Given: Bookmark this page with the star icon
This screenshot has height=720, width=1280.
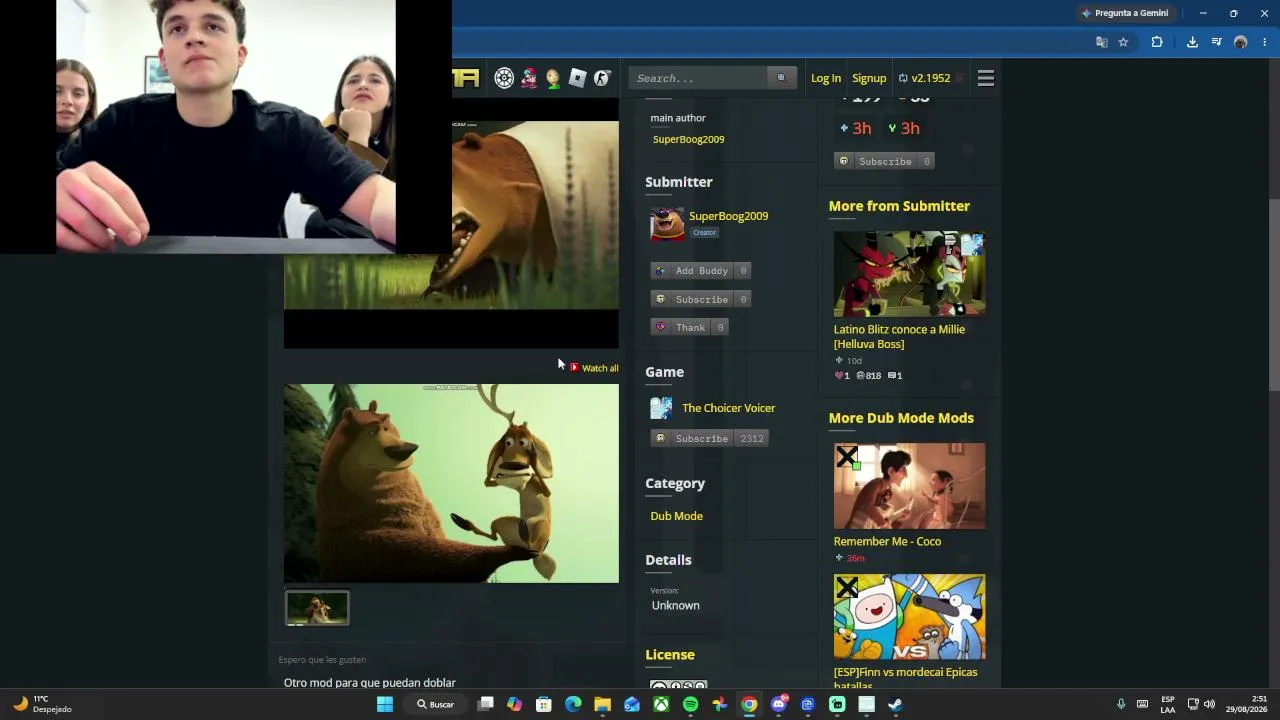Looking at the screenshot, I should (x=1123, y=42).
